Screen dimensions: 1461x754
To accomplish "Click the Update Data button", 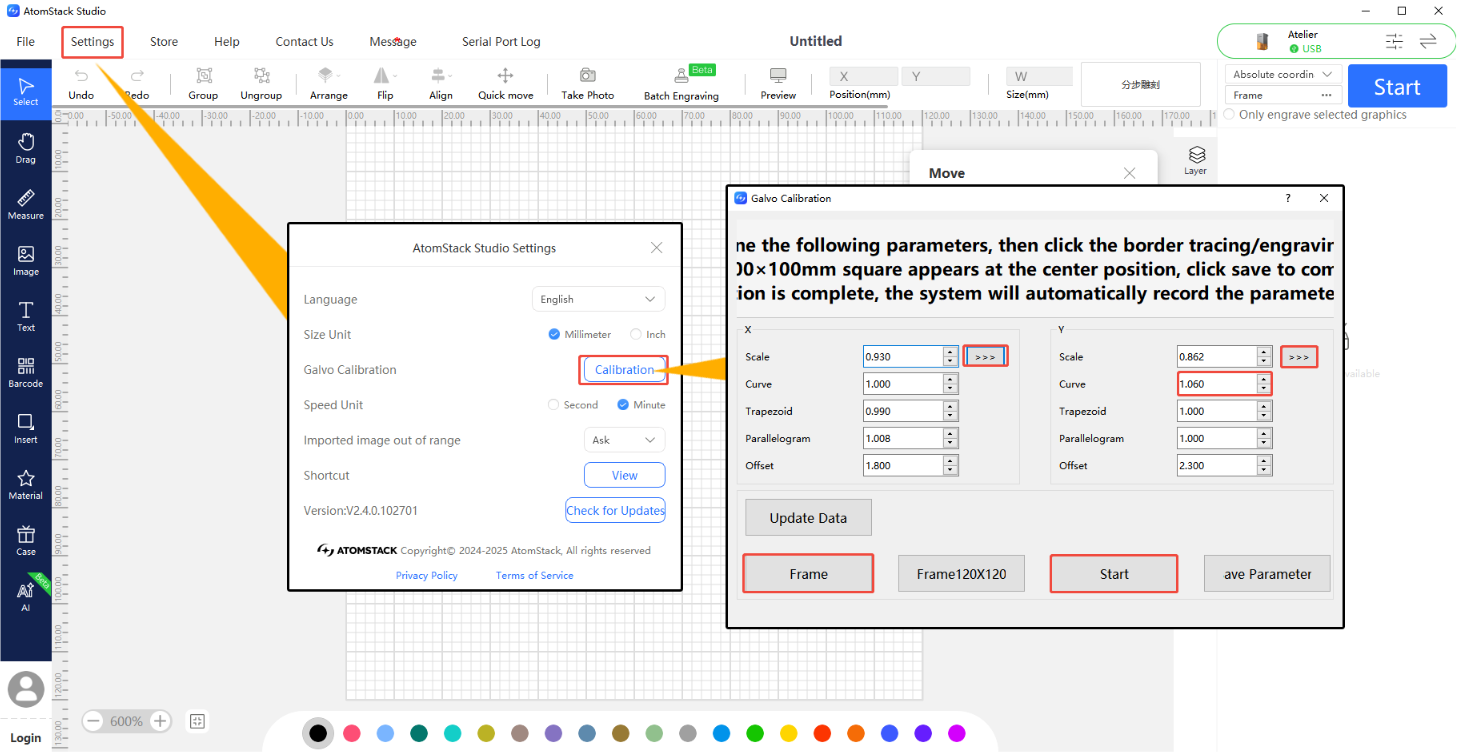I will coord(808,518).
